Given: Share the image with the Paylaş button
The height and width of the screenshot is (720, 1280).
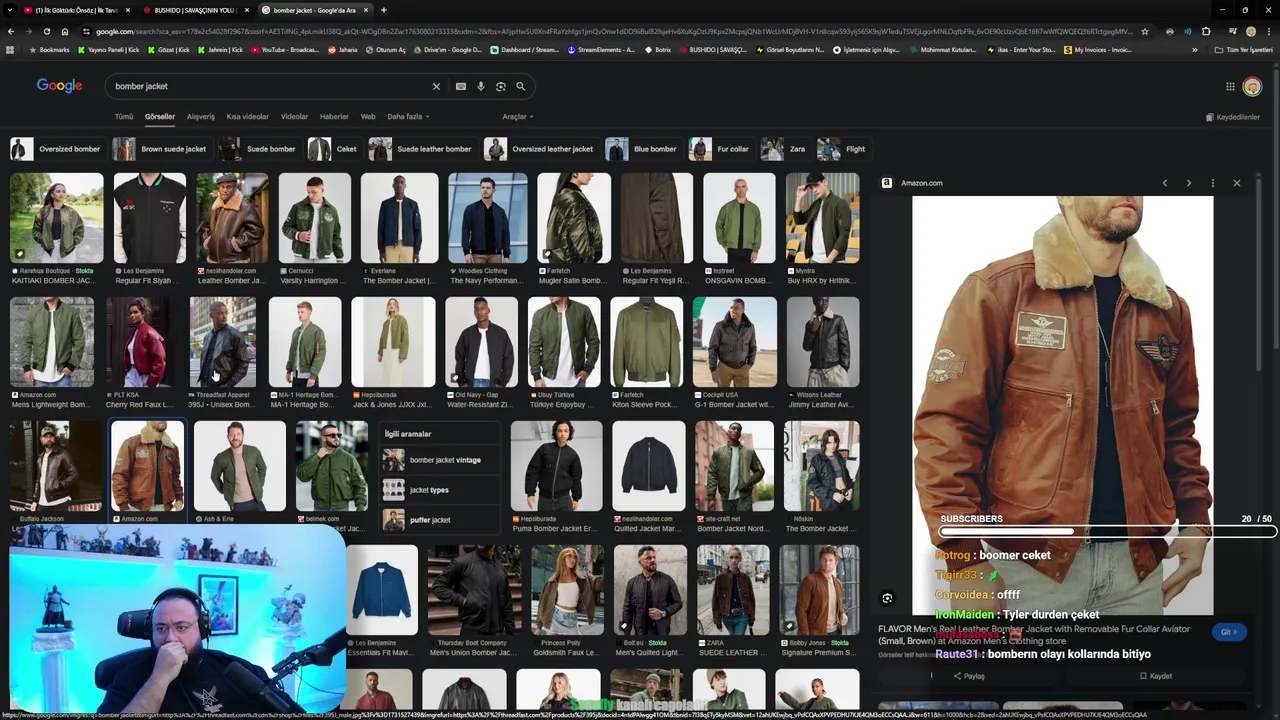Looking at the screenshot, I should tap(969, 676).
